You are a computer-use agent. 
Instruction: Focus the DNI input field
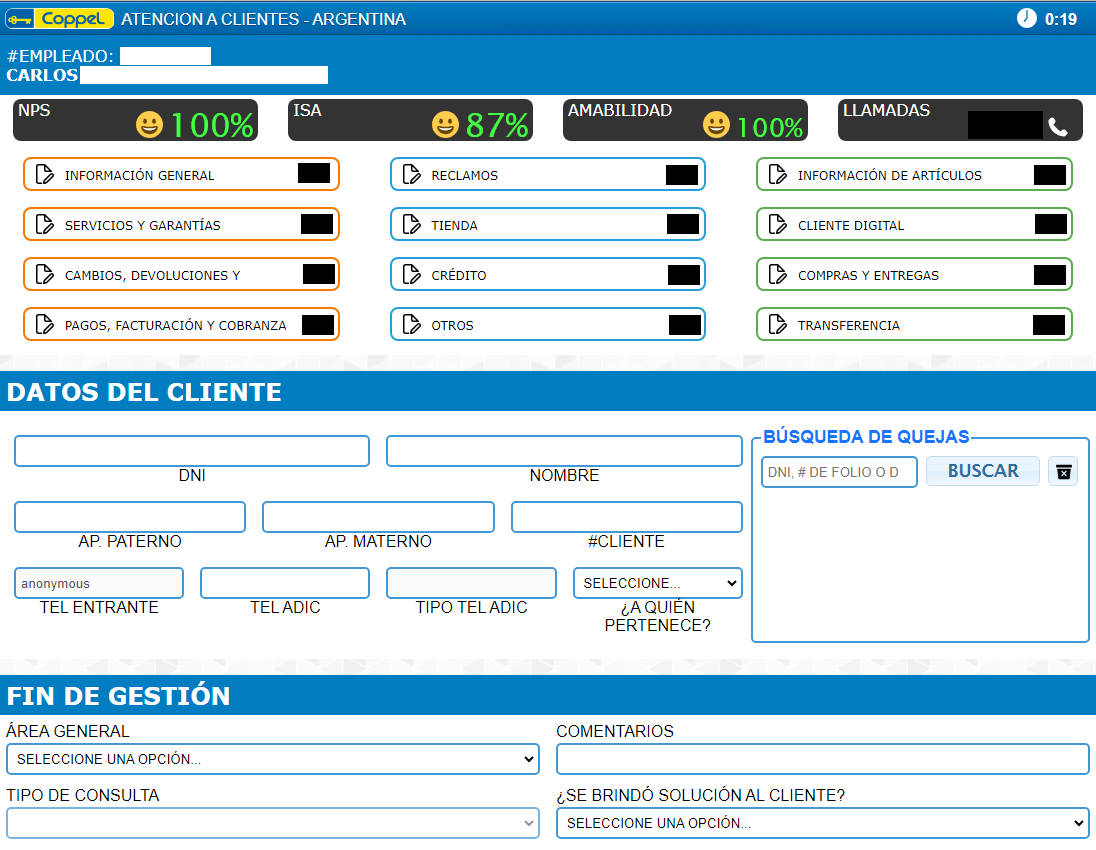point(192,451)
